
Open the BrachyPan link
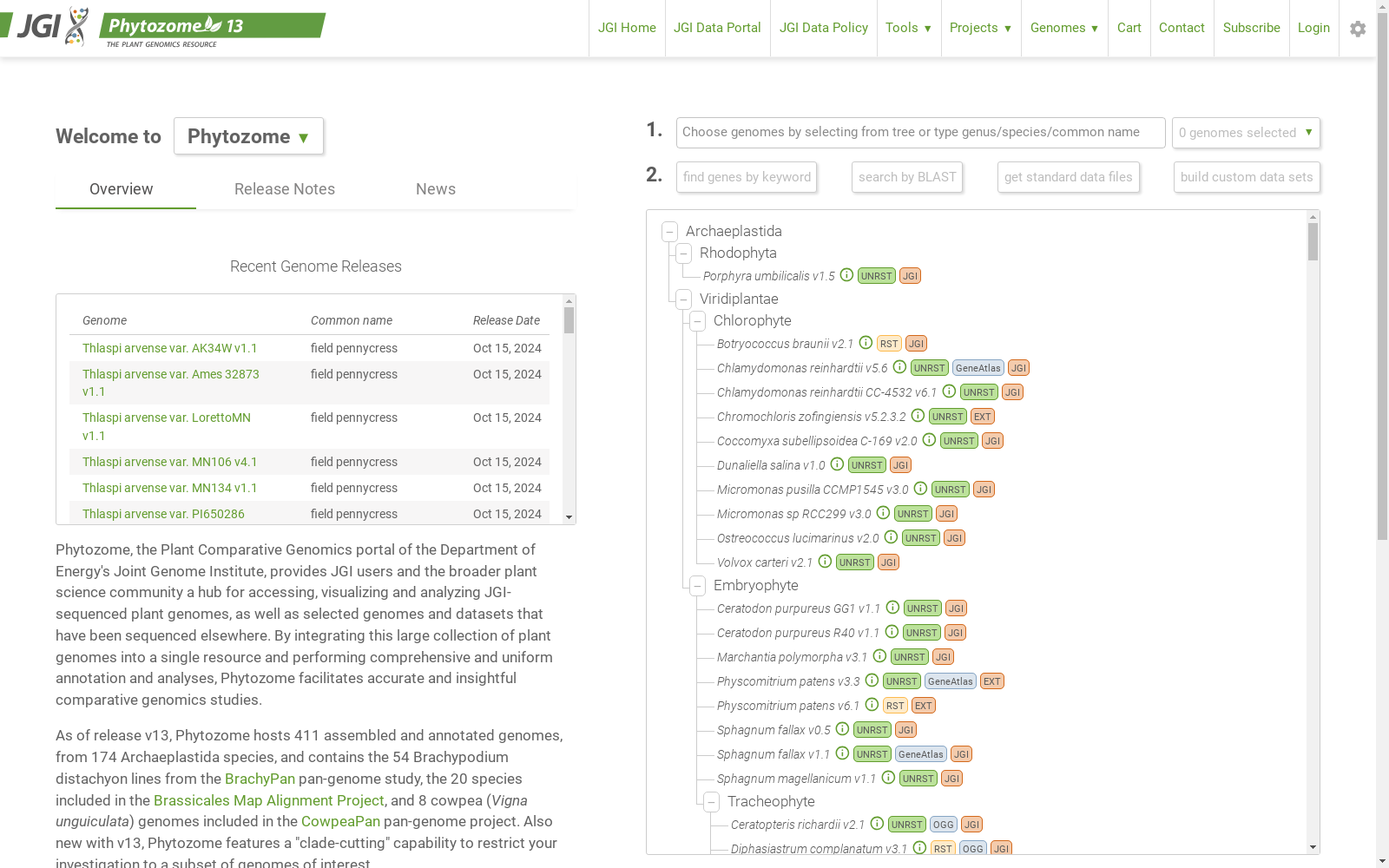click(260, 779)
